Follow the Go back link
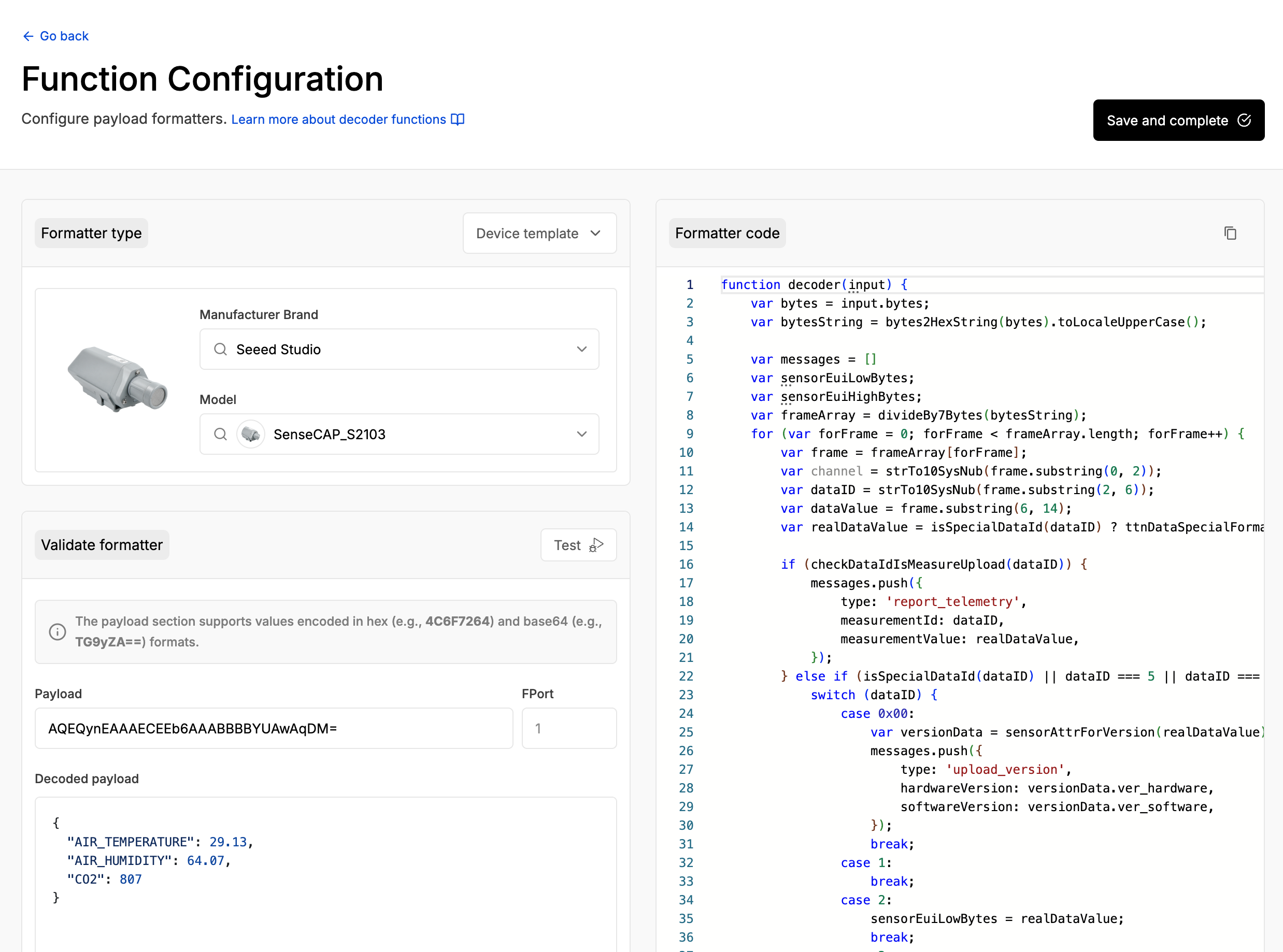1283x952 pixels. click(55, 36)
